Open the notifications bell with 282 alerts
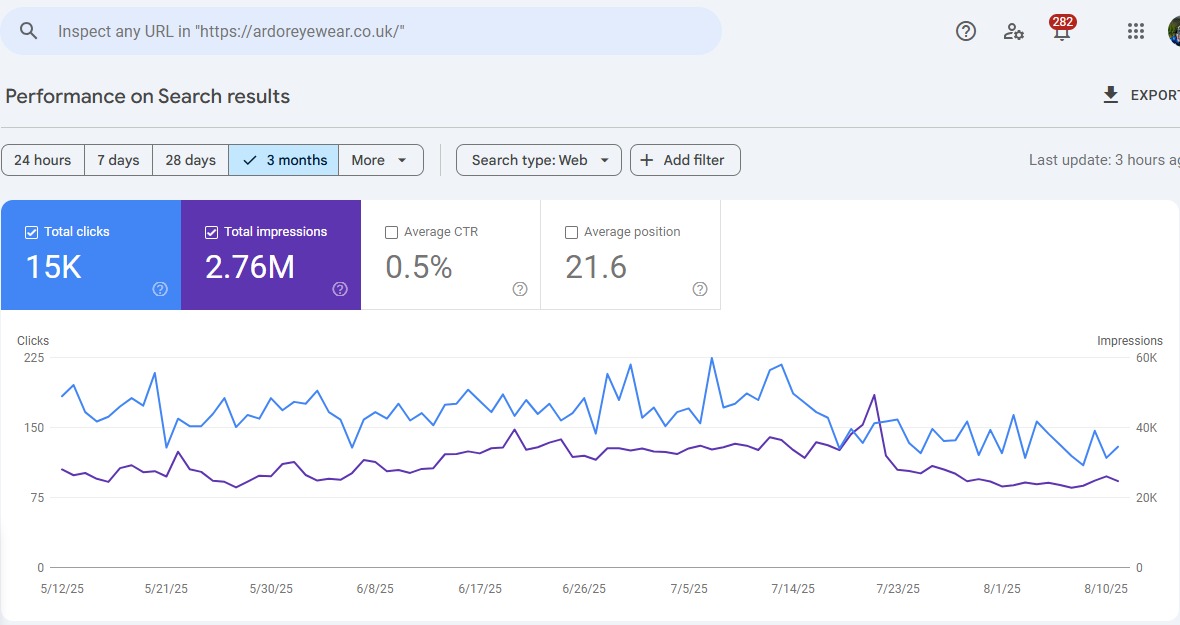 coord(1061,31)
